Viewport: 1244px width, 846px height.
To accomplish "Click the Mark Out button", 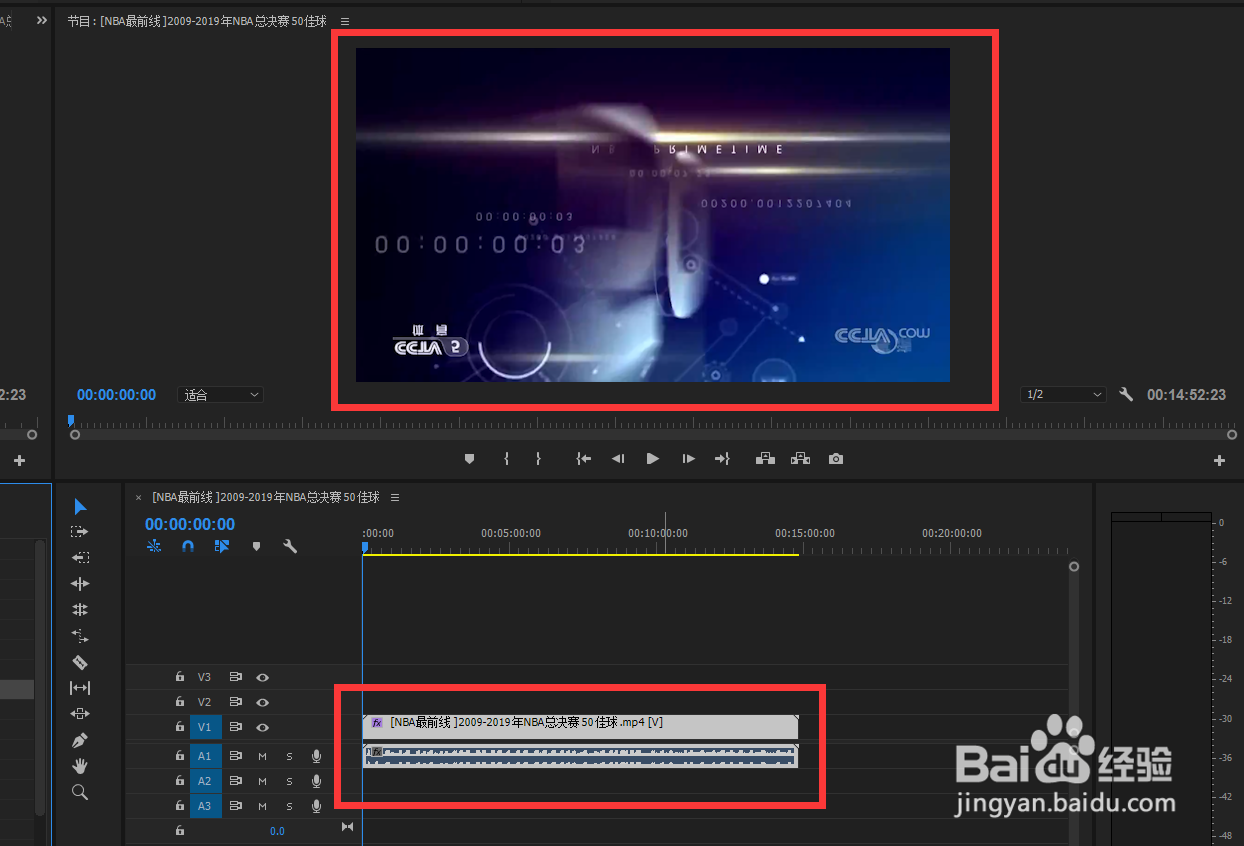I will coord(538,459).
